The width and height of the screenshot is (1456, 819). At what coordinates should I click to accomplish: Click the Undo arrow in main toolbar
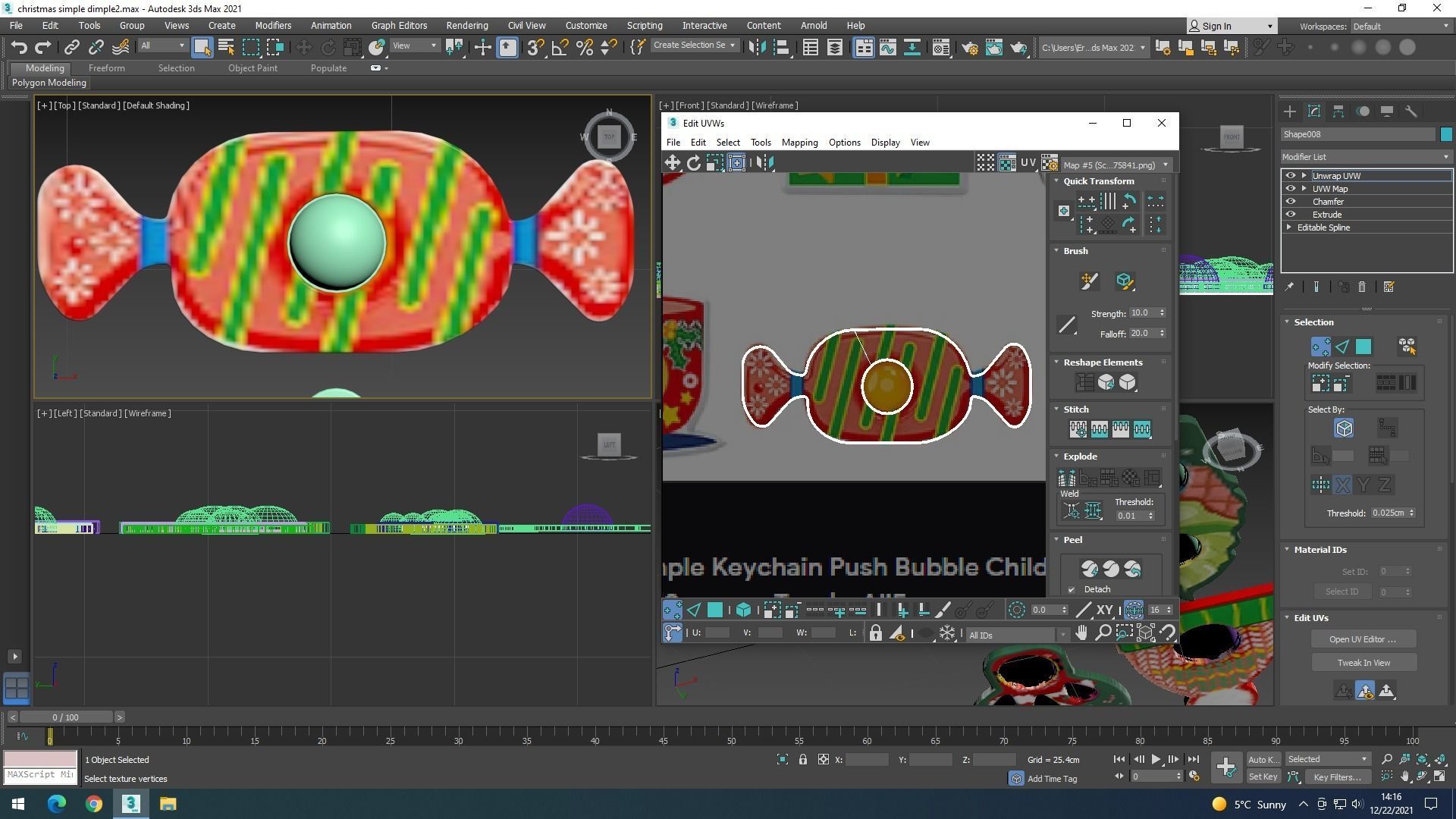click(x=19, y=48)
